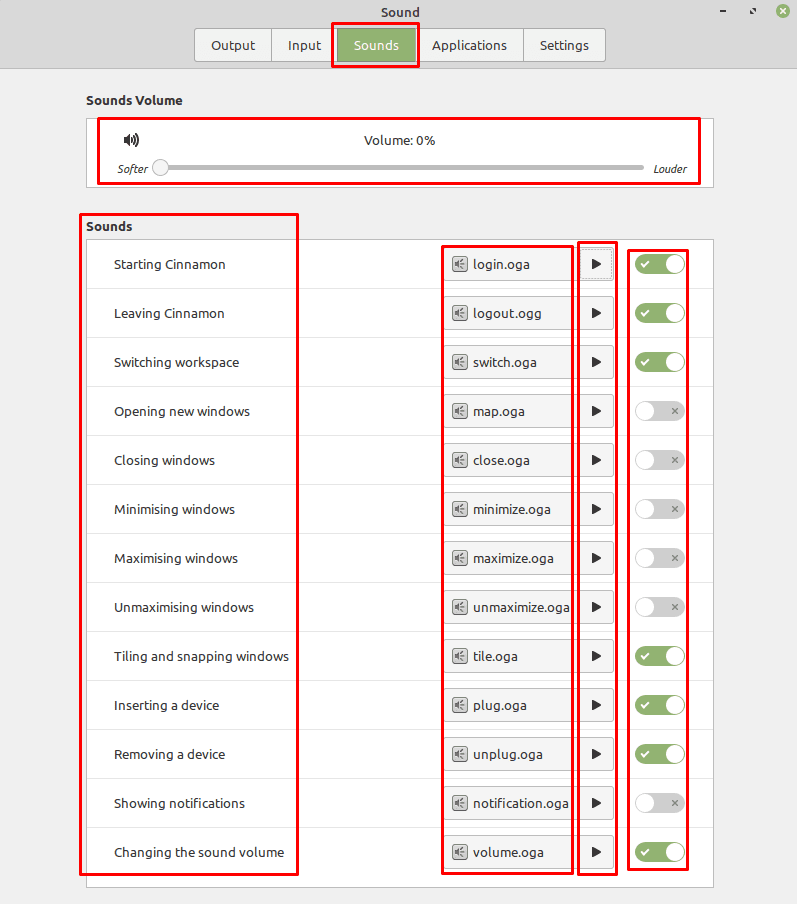Image resolution: width=797 pixels, height=904 pixels.
Task: Click the sounds volume slider handle
Action: 160,168
